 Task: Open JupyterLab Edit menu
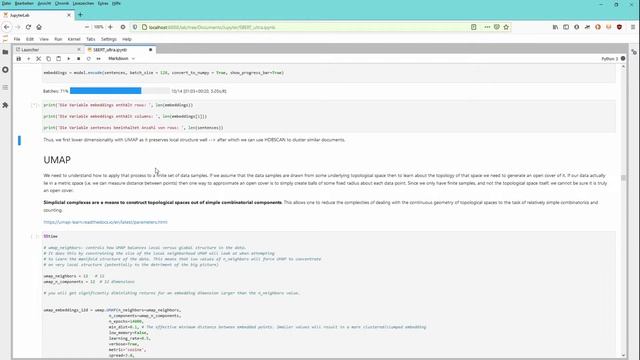[x=30, y=39]
